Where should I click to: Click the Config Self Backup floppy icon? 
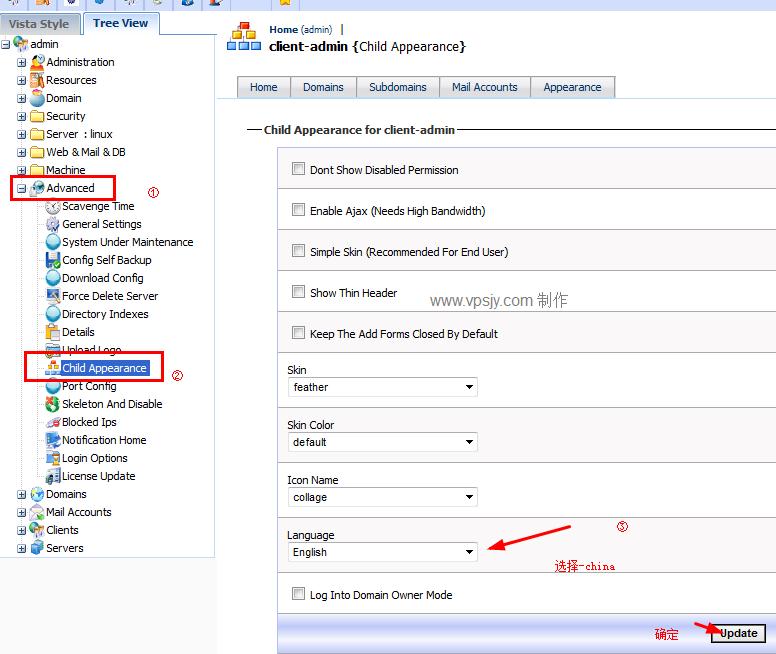53,260
